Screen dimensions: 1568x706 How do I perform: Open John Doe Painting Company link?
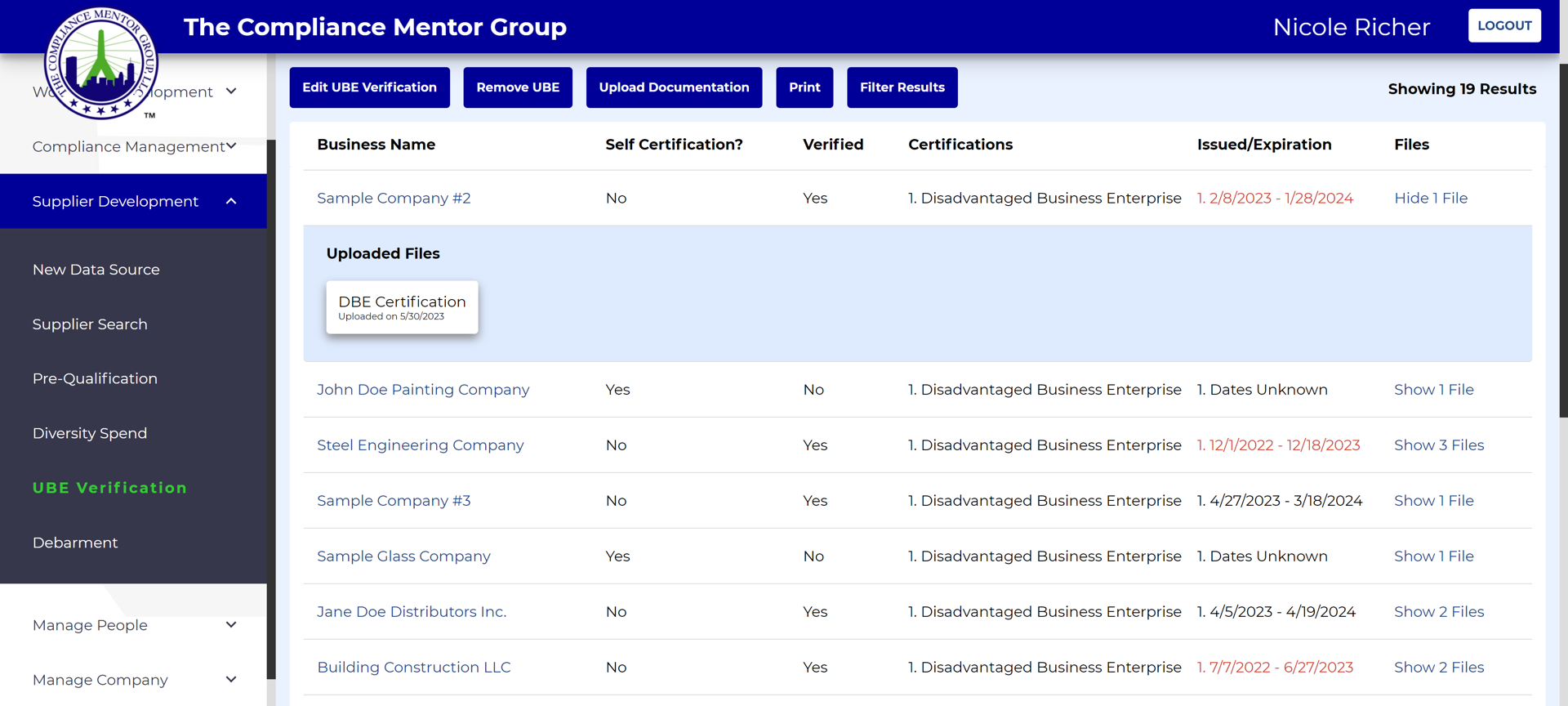tap(423, 390)
